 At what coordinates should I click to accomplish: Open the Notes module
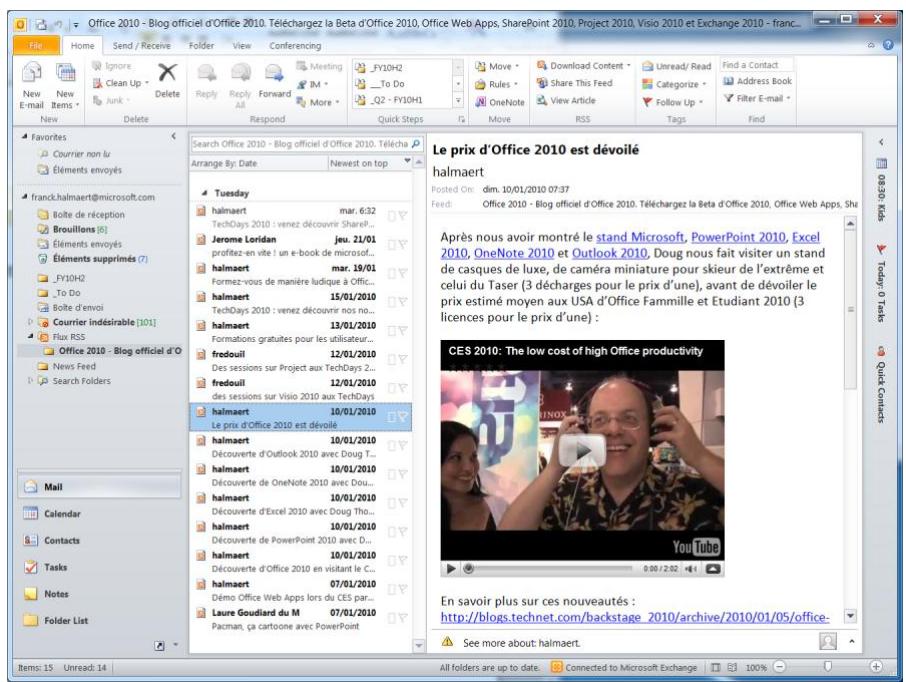point(99,594)
